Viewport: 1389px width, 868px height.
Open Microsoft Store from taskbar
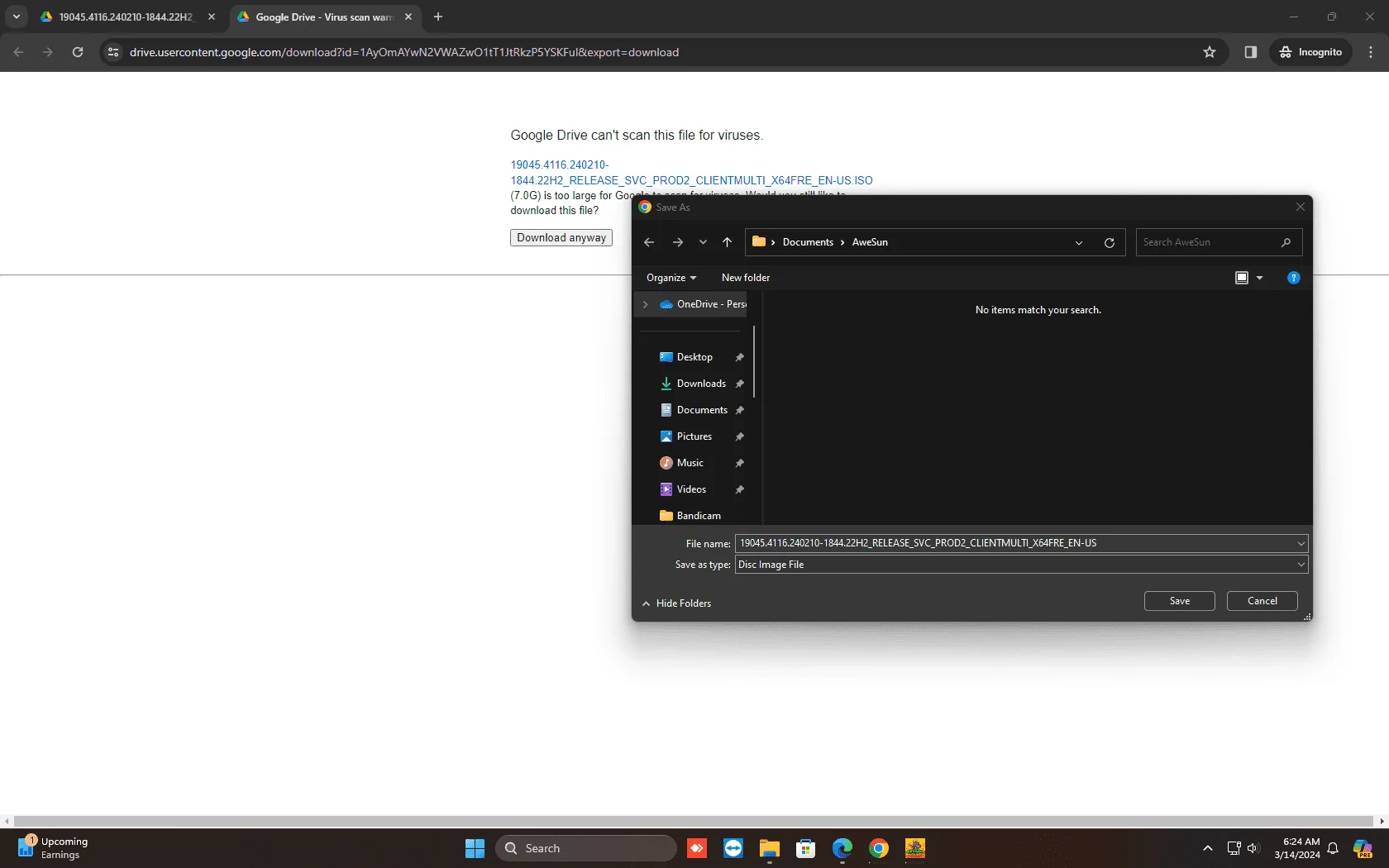pyautogui.click(x=806, y=848)
